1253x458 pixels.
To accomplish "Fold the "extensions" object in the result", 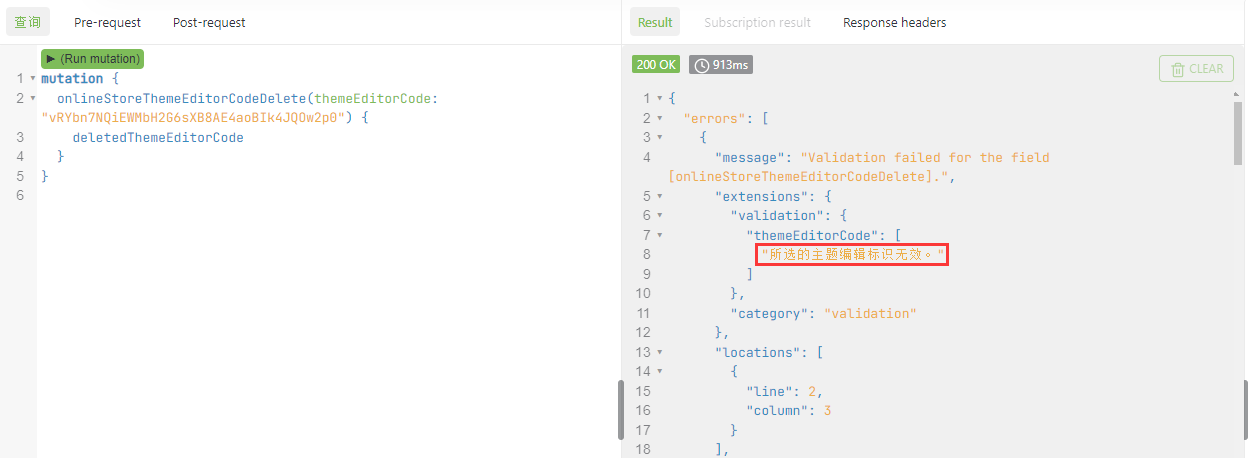I will pos(659,196).
